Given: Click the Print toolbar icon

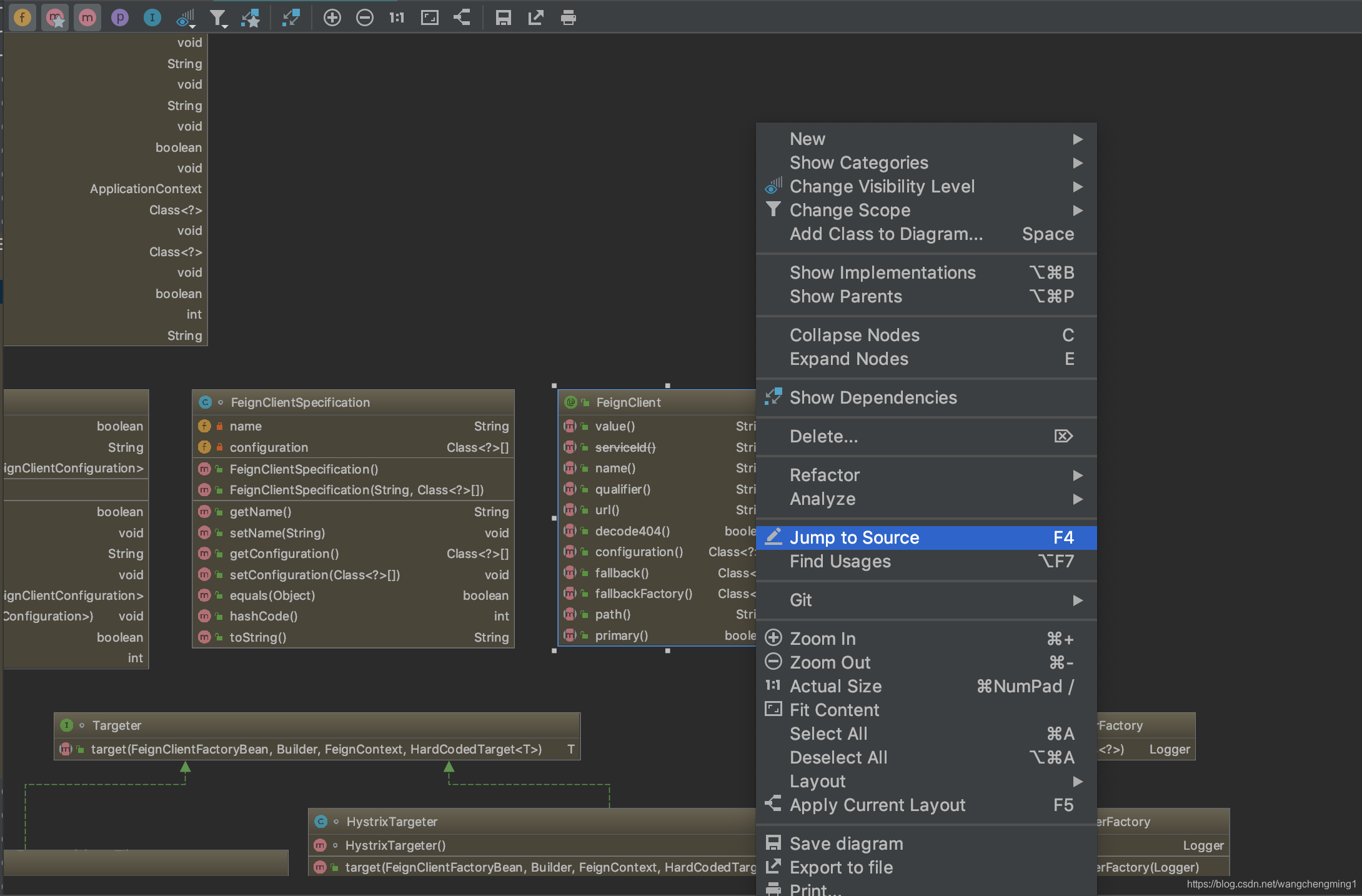Looking at the screenshot, I should [x=568, y=17].
